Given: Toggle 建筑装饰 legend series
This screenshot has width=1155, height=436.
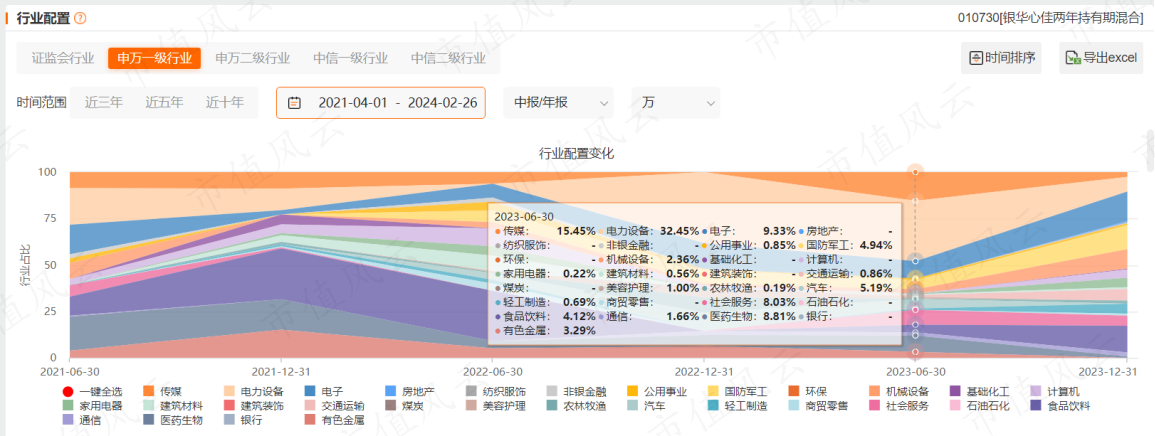Looking at the screenshot, I should pos(253,406).
